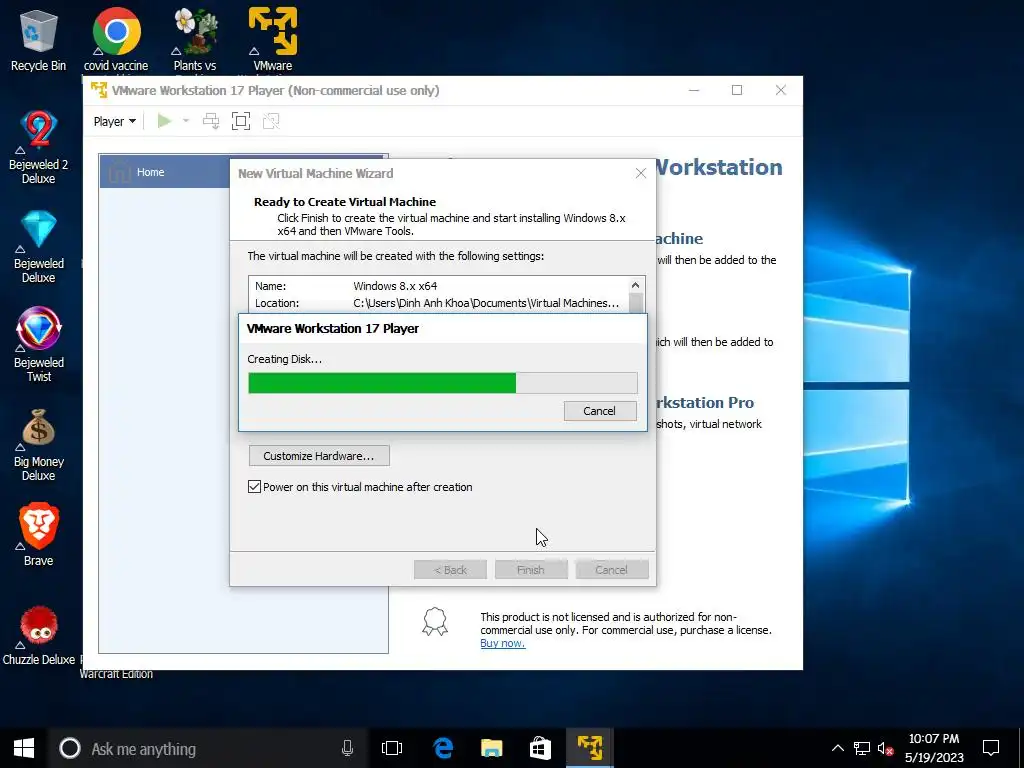Viewport: 1024px width, 768px height.
Task: Click the license ribbon badge icon
Action: pos(435,622)
